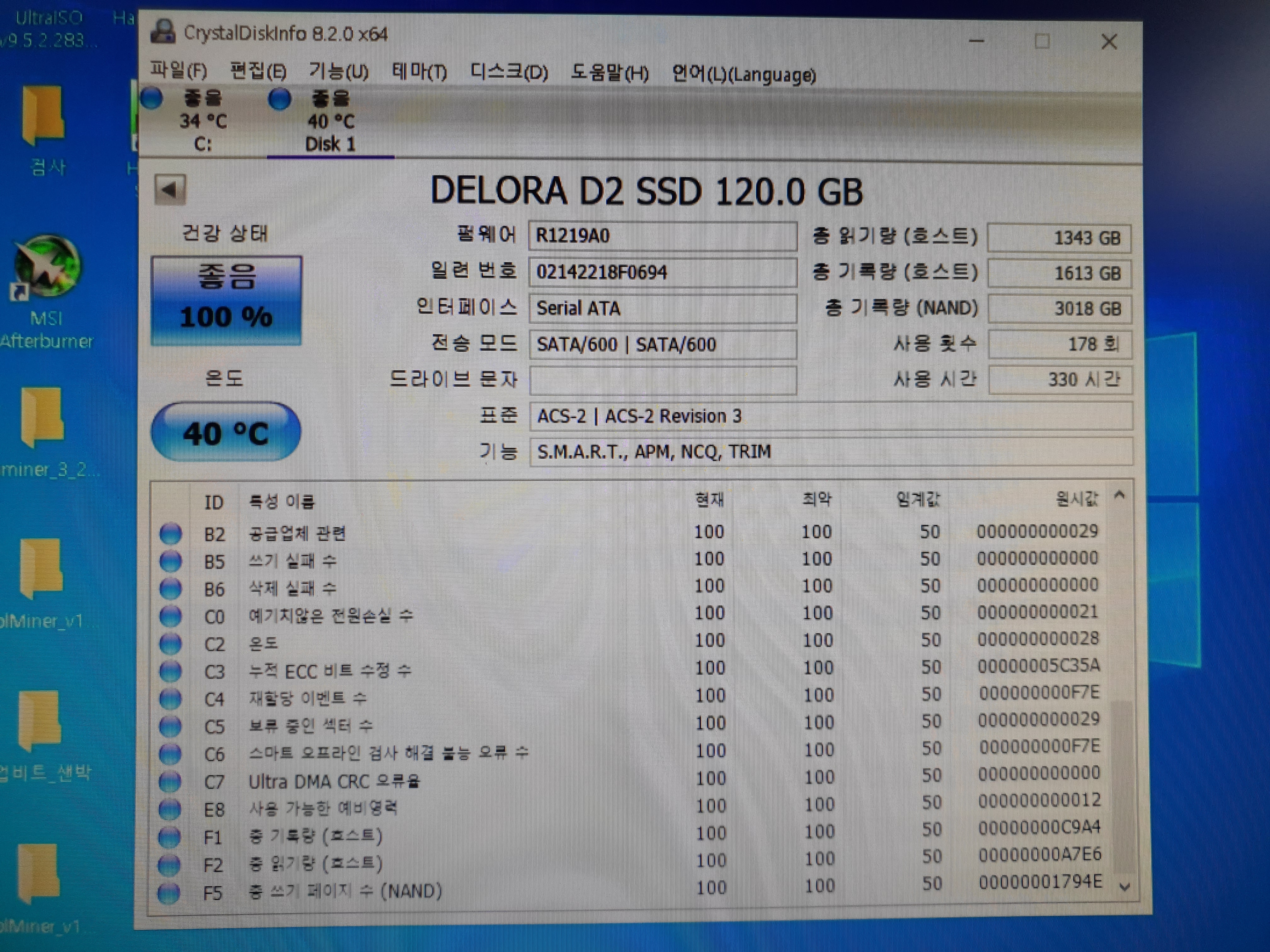Open the 테마(T) menu
Screen dimensions: 1270x952
tap(419, 72)
